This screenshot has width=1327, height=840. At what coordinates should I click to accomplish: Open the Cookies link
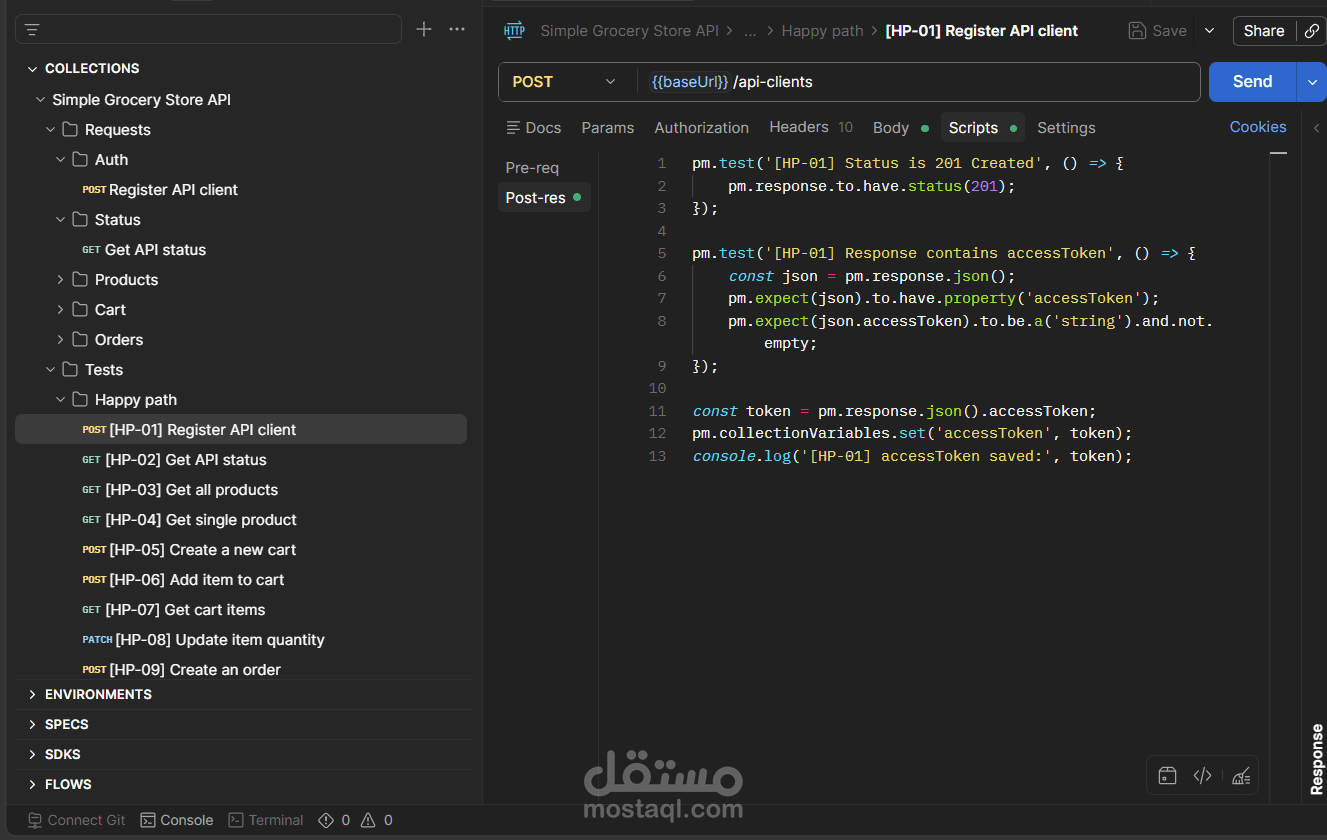[1258, 127]
